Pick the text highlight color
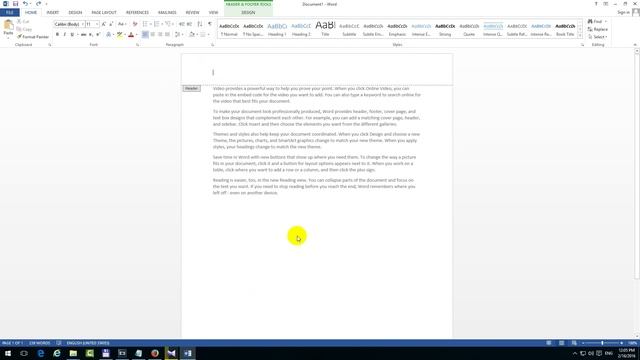Screen dimensions: 640x360 [x=120, y=35]
